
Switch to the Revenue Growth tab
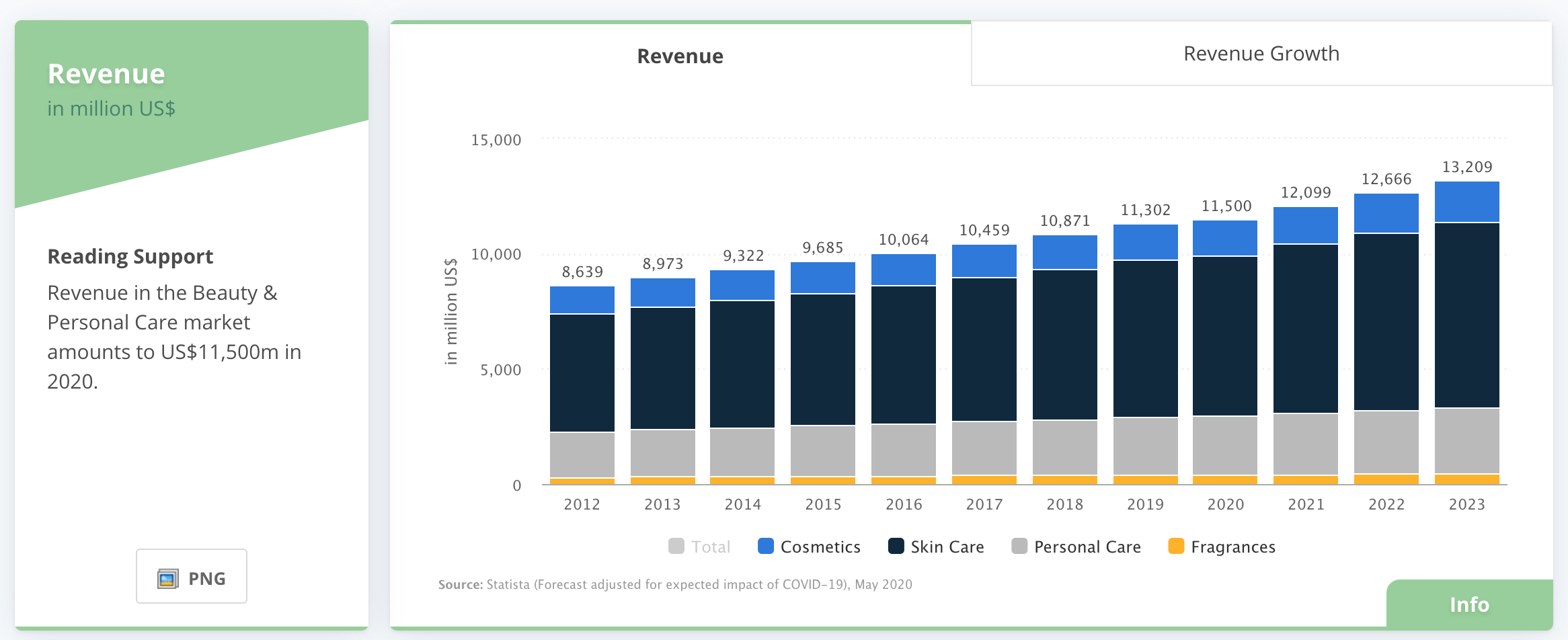1261,54
